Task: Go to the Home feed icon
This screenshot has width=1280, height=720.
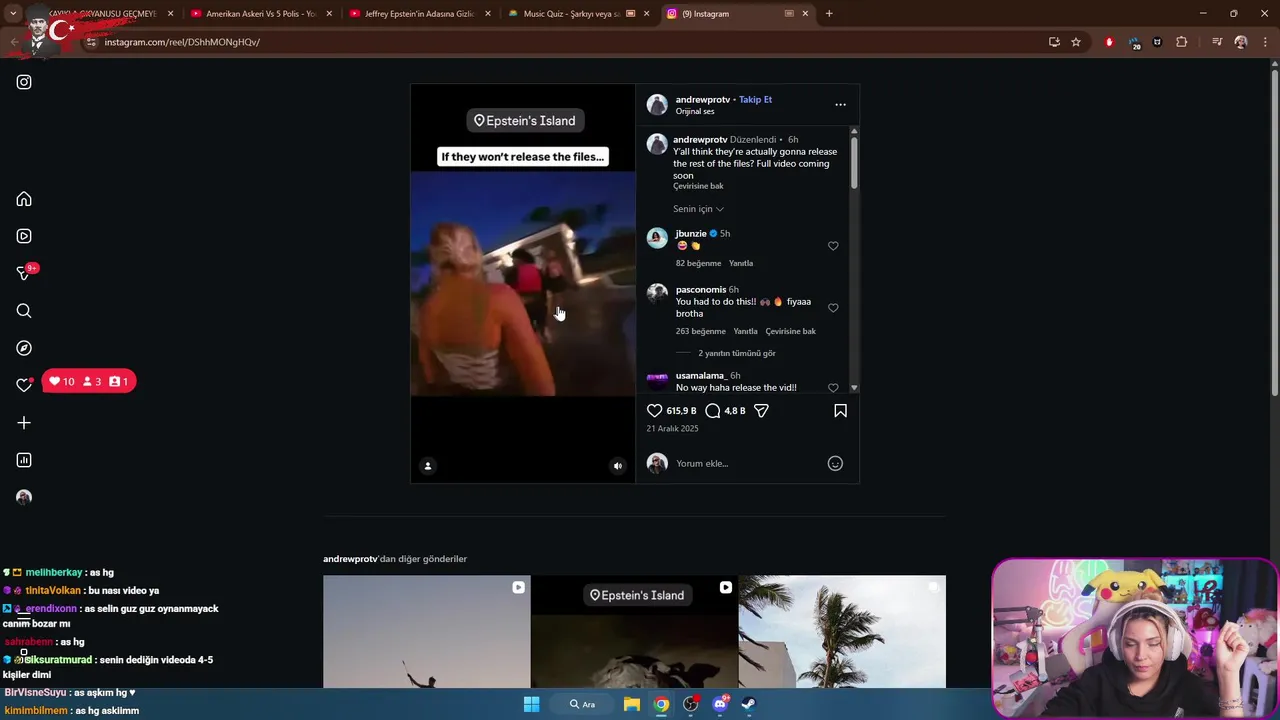Action: coord(24,199)
